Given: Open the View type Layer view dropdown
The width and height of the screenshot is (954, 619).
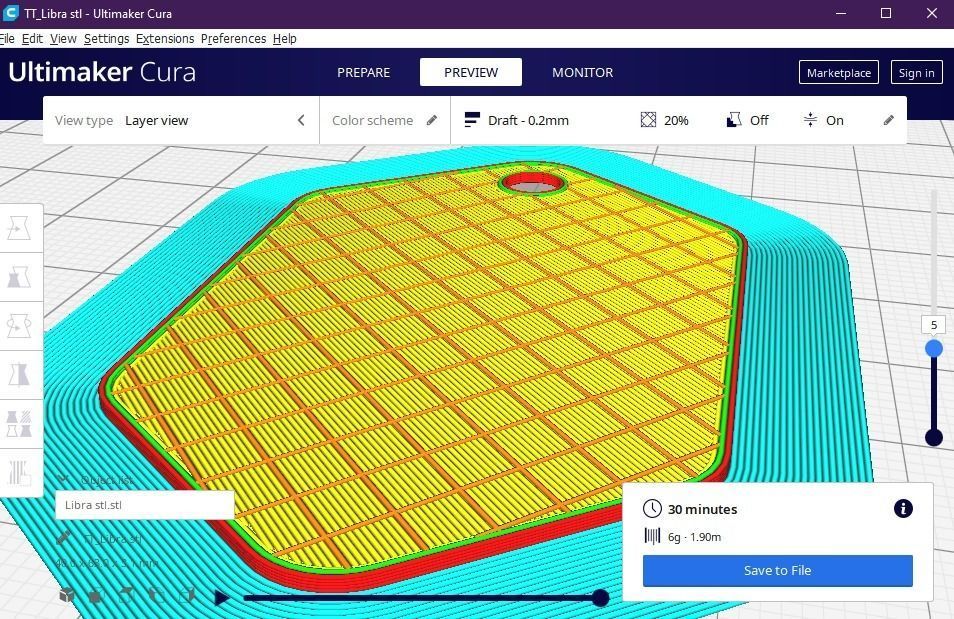Looking at the screenshot, I should click(181, 120).
